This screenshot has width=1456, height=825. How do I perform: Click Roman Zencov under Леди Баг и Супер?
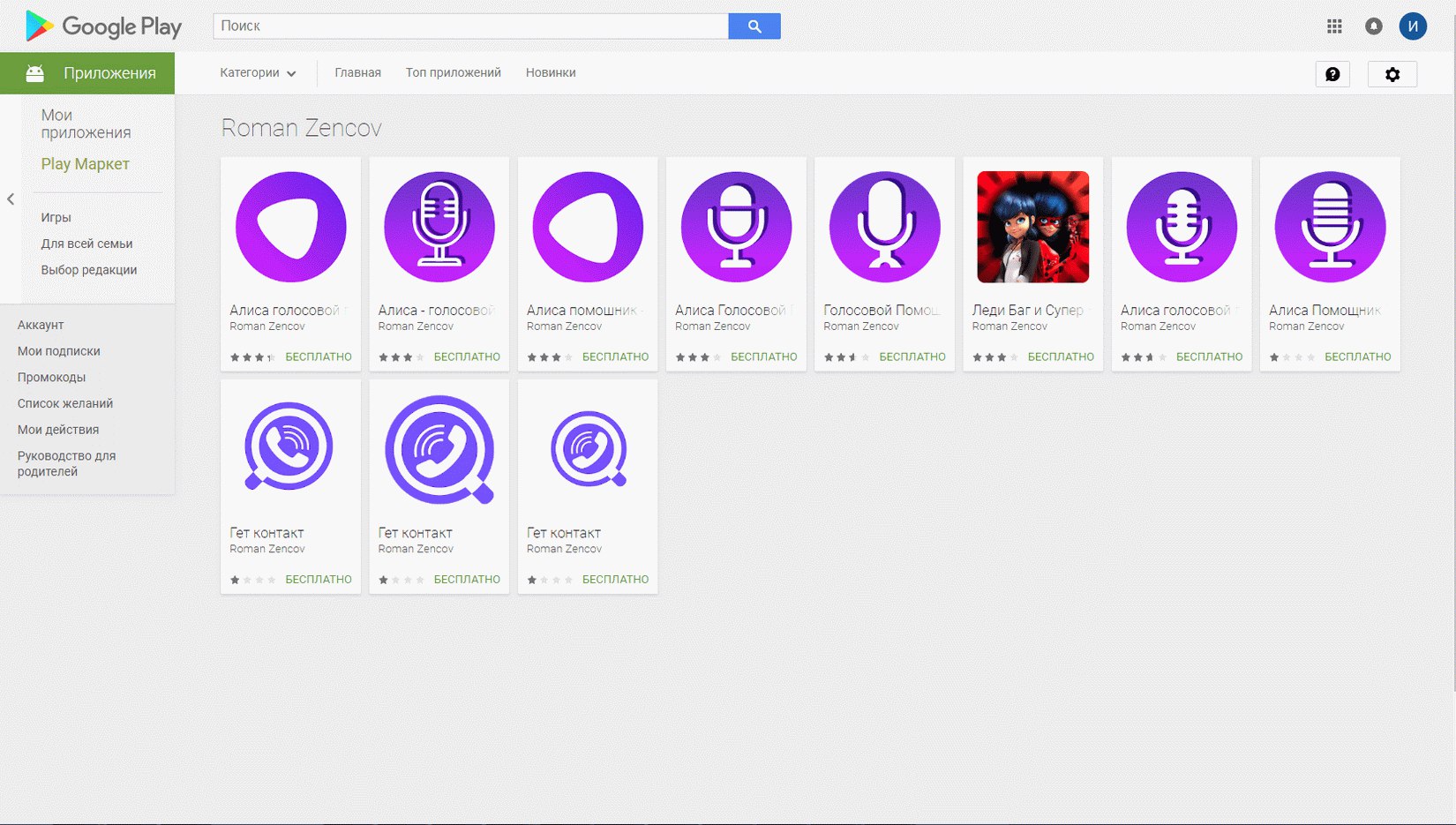1009,326
